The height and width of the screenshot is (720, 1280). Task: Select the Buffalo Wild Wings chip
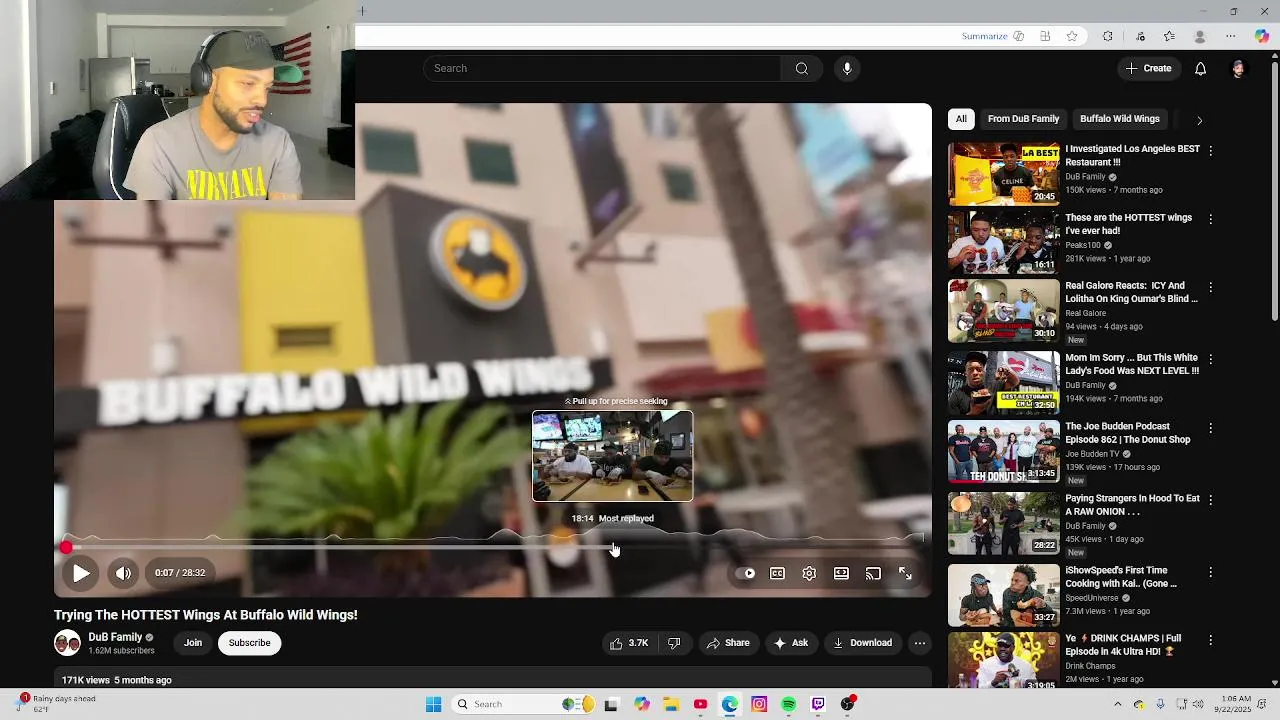point(1119,119)
